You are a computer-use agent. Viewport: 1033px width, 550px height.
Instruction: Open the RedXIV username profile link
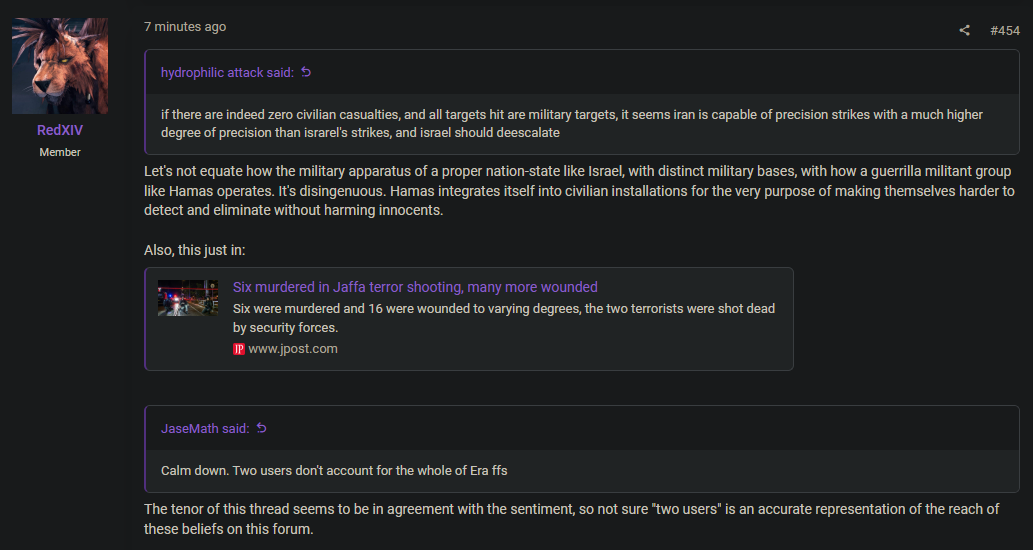coord(60,130)
